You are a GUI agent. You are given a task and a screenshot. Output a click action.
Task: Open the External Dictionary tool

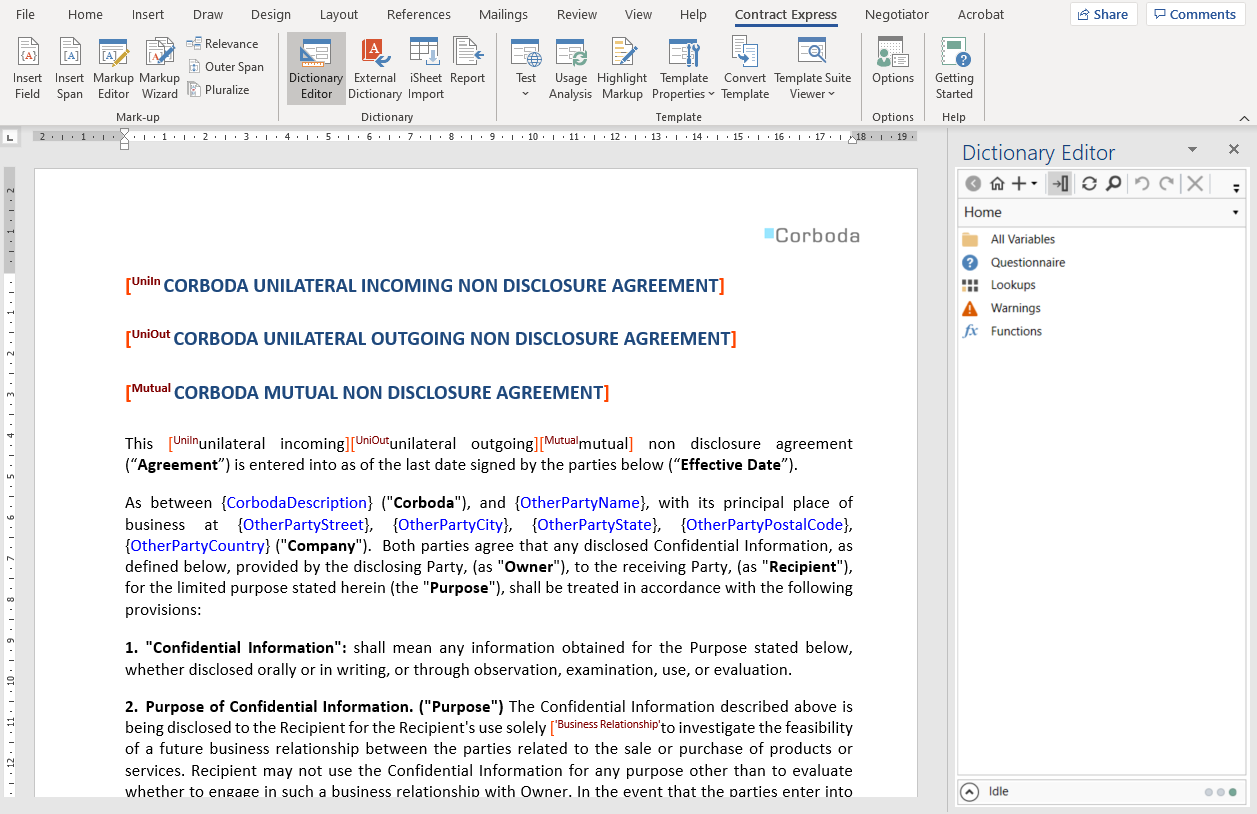click(374, 68)
